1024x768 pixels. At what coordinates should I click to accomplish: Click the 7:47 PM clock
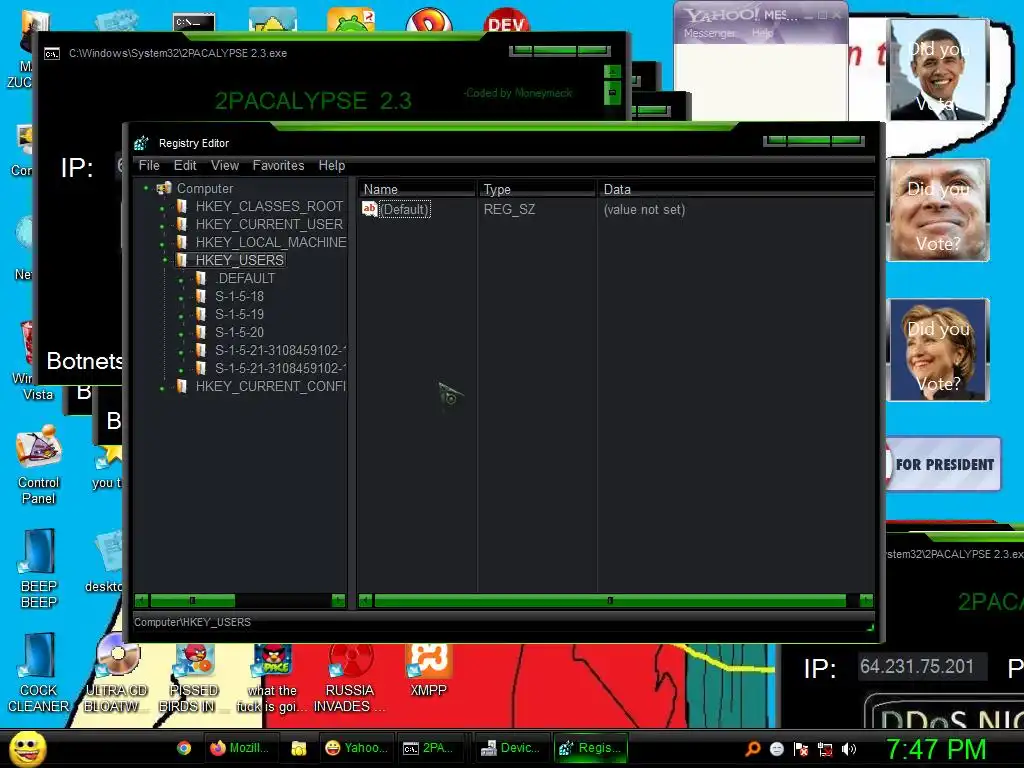pos(935,749)
